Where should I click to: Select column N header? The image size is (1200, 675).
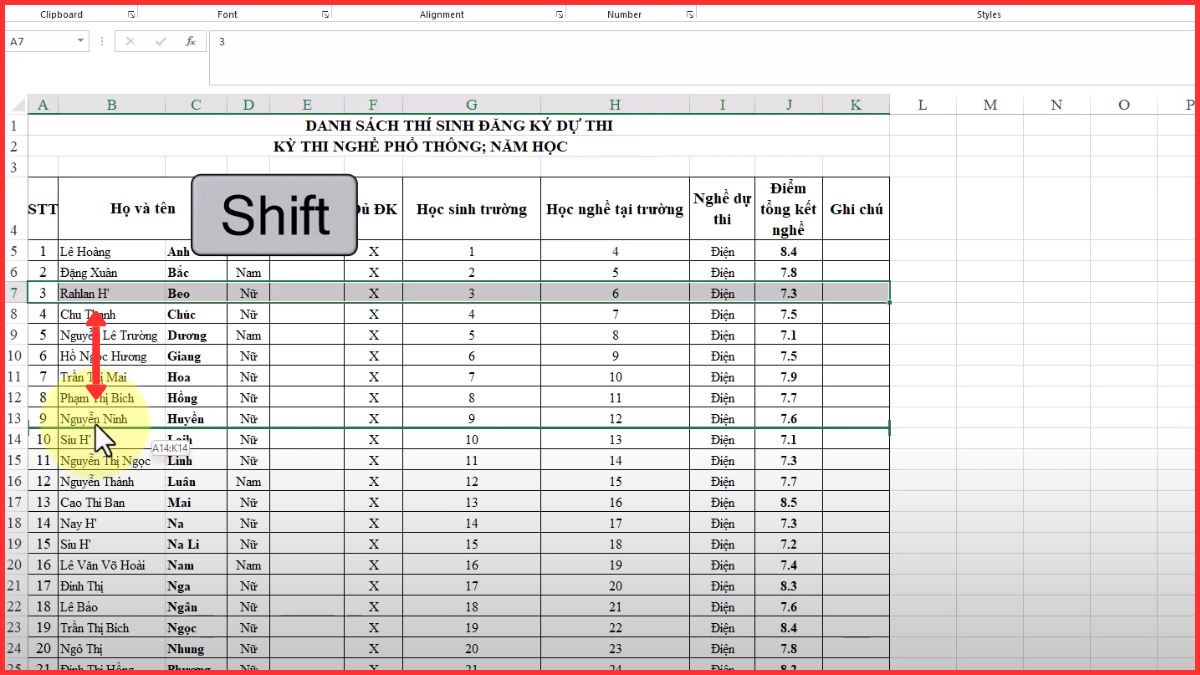1056,105
